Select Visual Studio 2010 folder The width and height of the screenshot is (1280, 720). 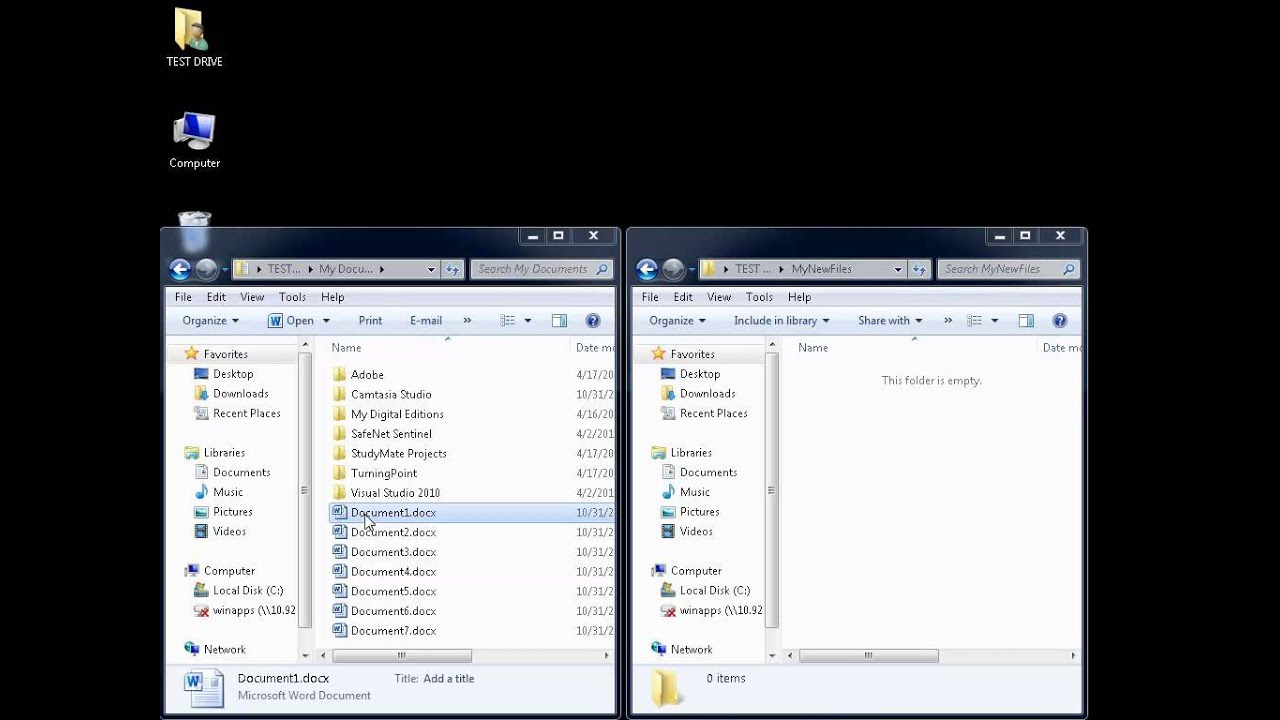point(395,493)
